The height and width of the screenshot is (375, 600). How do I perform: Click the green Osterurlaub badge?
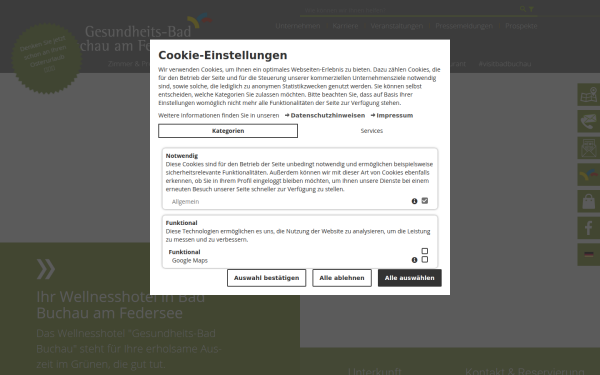point(47,58)
